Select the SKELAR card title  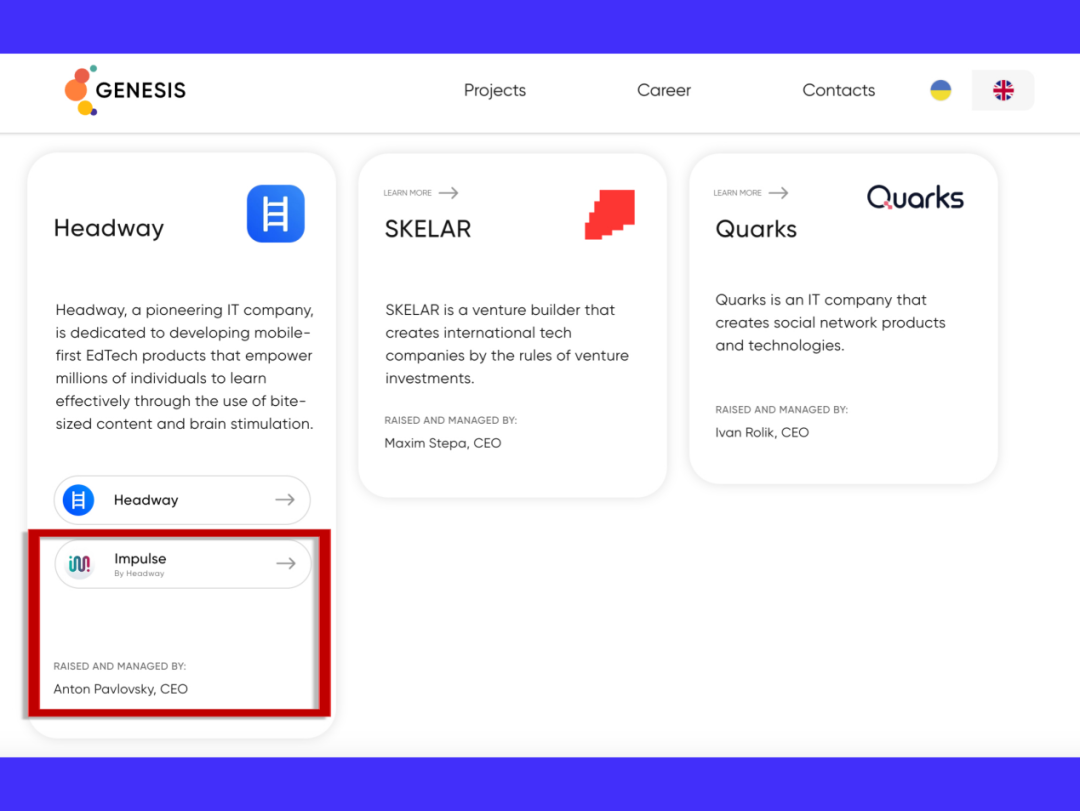point(428,229)
